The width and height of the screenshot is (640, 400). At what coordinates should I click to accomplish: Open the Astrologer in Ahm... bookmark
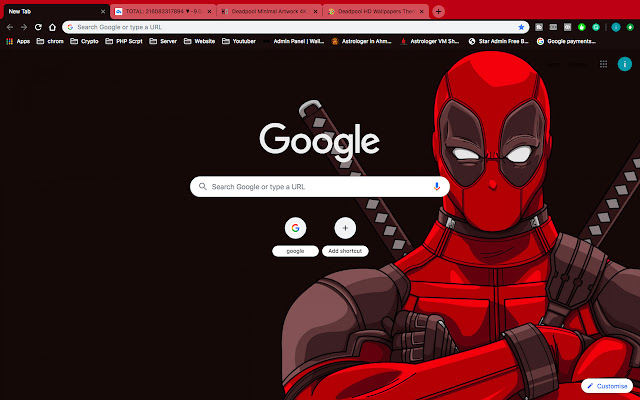pyautogui.click(x=362, y=41)
